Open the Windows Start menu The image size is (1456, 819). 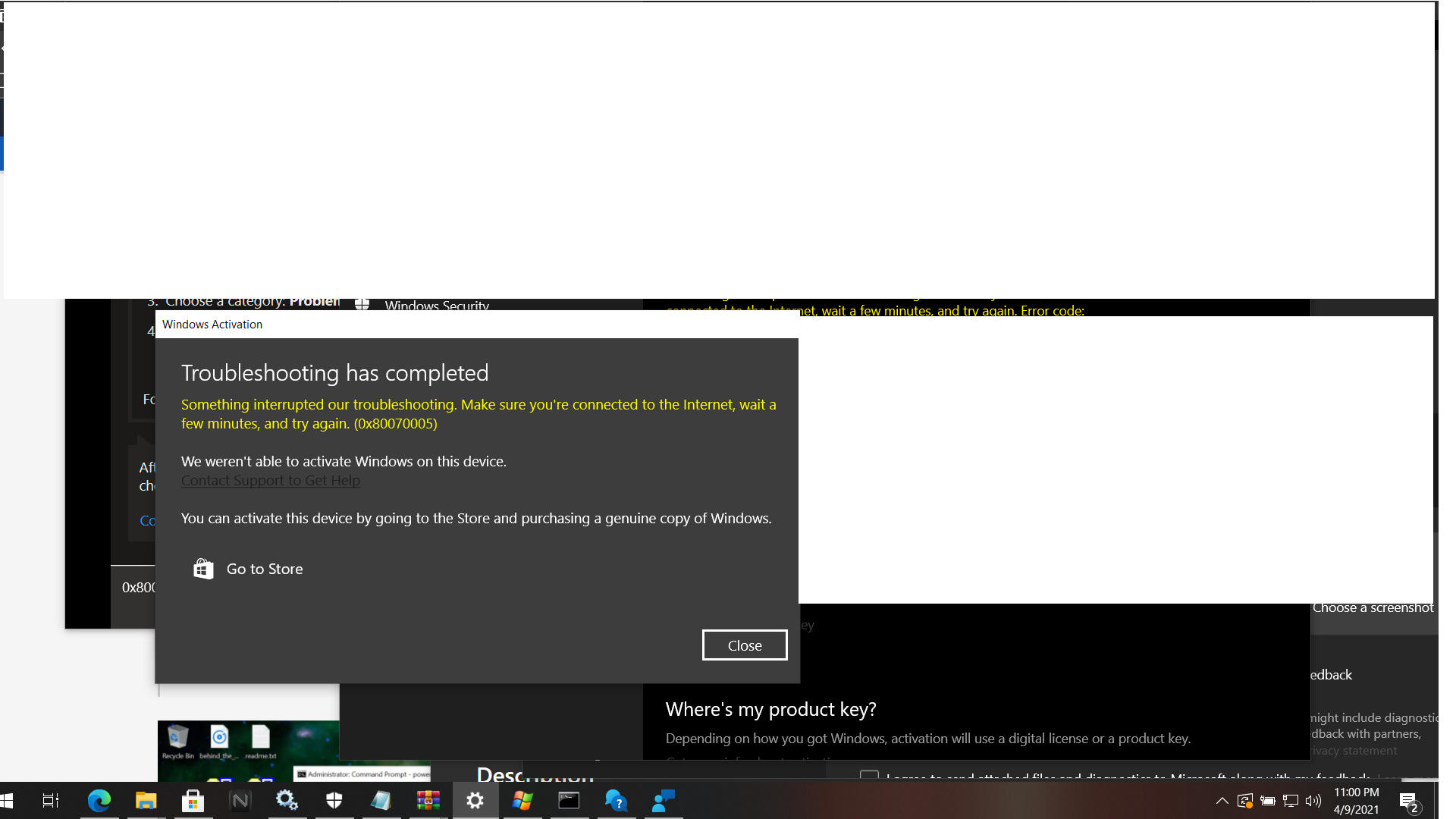click(7, 800)
